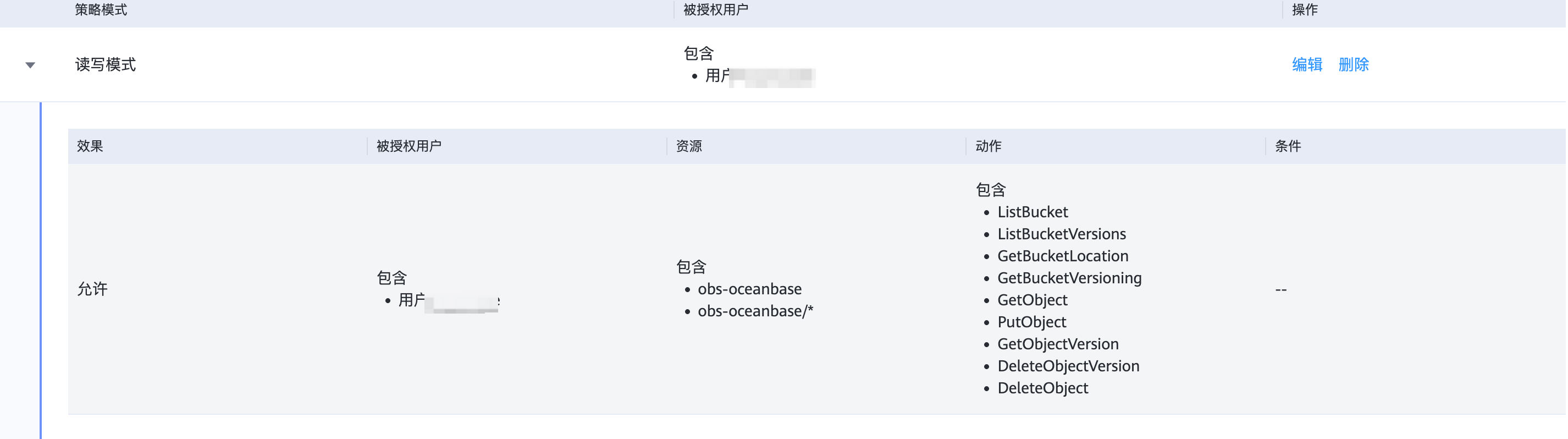Screen dimensions: 1568x439
Task: Select the 读写模式 policy name text
Action: coord(106,64)
